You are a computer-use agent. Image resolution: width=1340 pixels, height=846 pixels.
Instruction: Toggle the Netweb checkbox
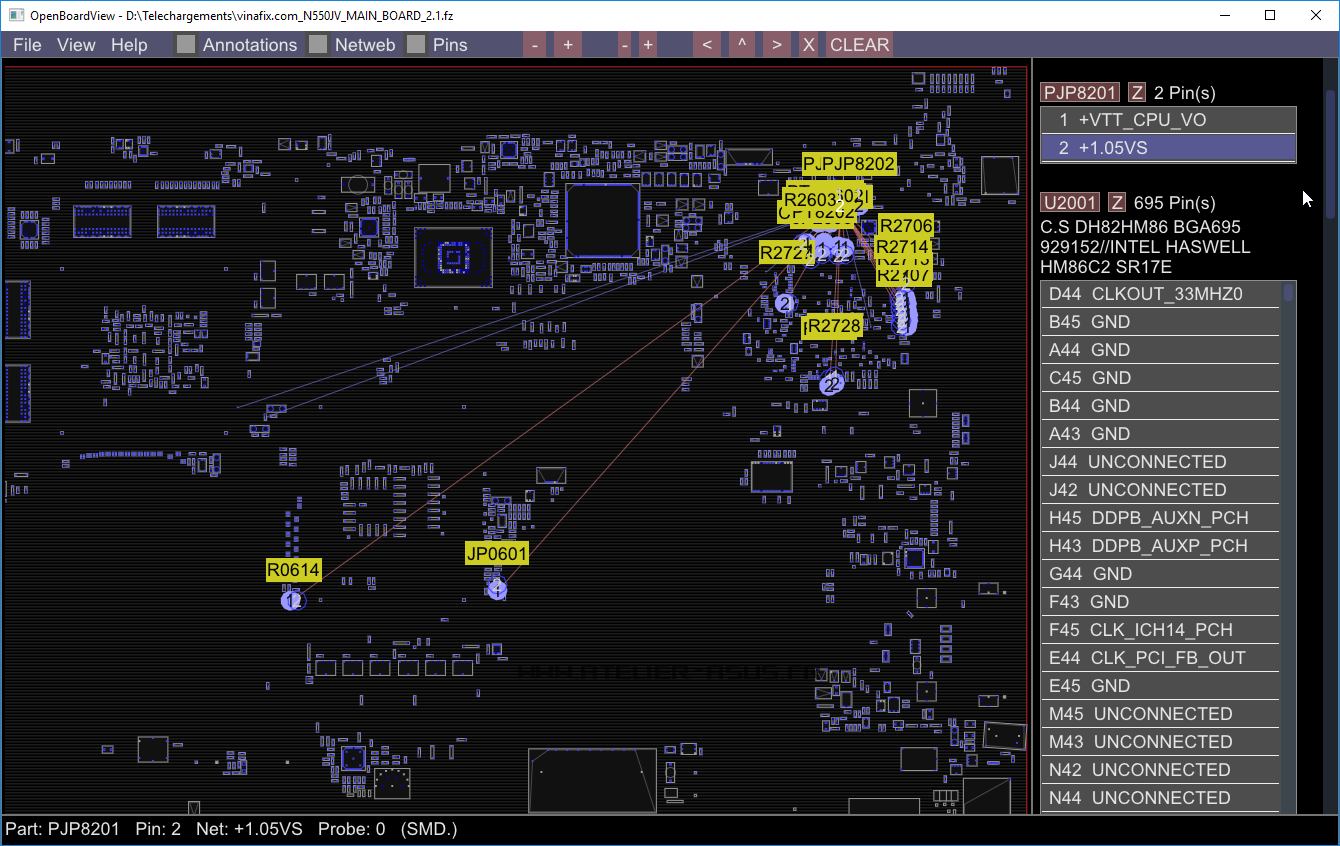[318, 45]
